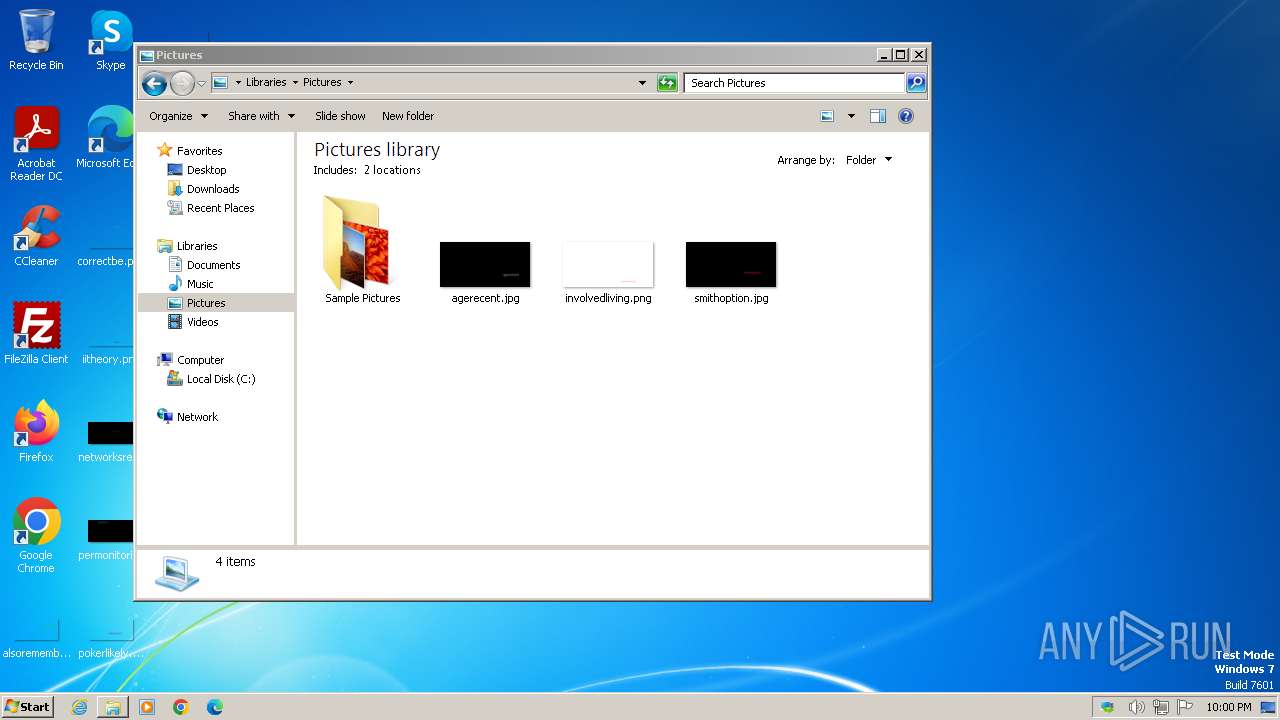Select Documents library in navigation pane

point(213,265)
